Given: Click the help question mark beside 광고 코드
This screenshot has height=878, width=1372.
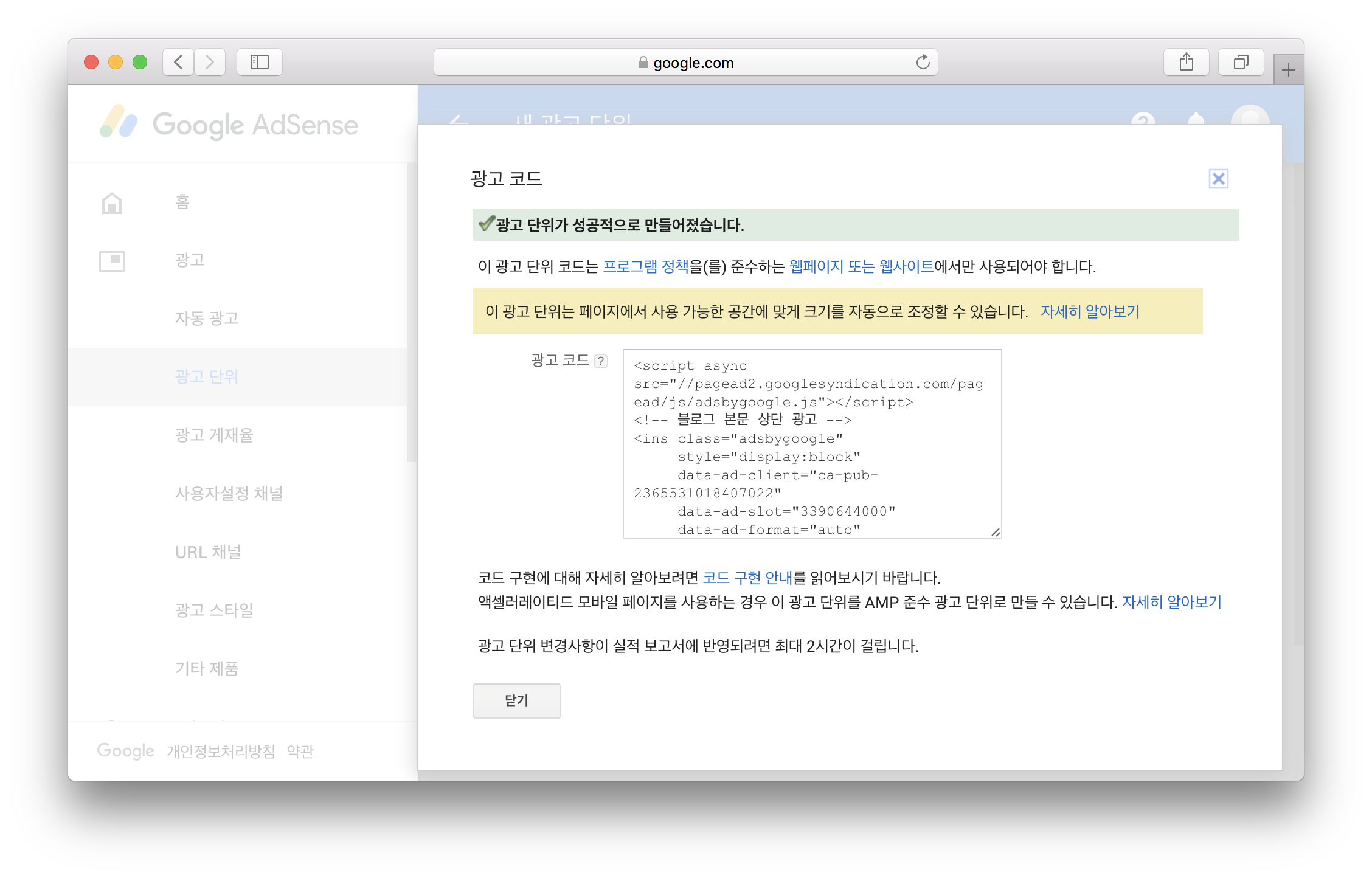Looking at the screenshot, I should click(x=601, y=361).
